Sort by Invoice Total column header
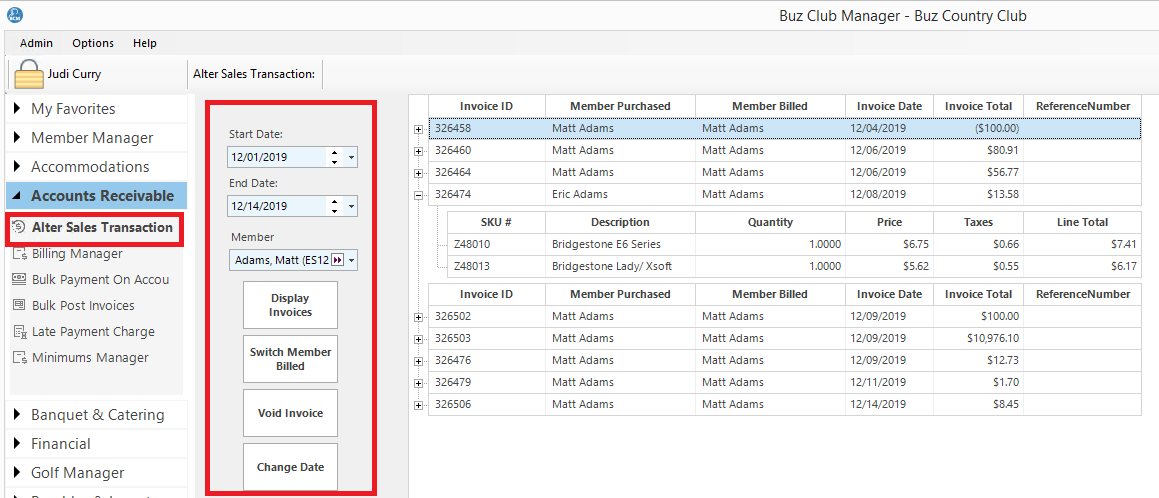Screen dimensions: 1159x498 click(x=978, y=106)
